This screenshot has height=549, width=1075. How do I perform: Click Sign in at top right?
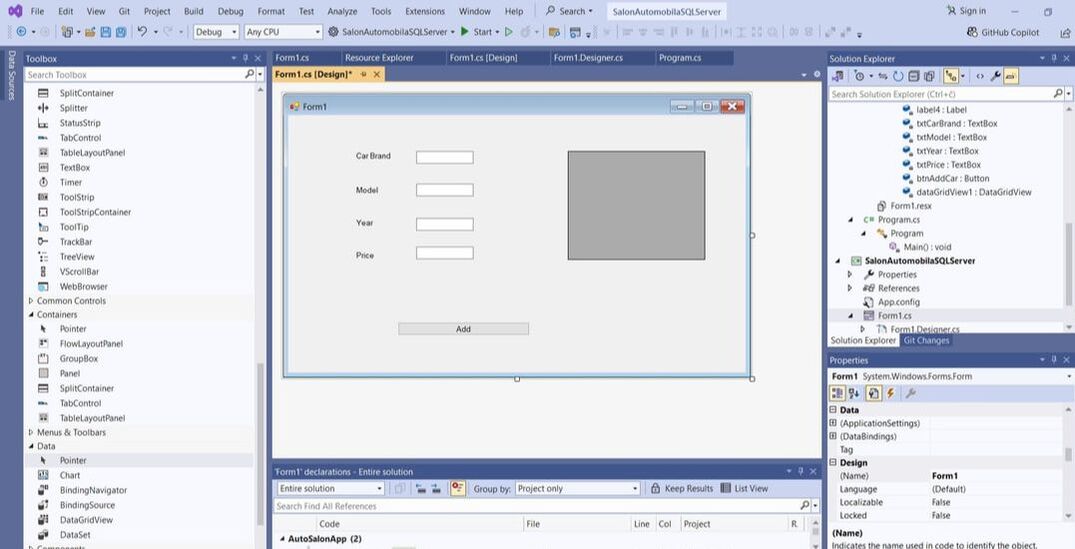(966, 11)
